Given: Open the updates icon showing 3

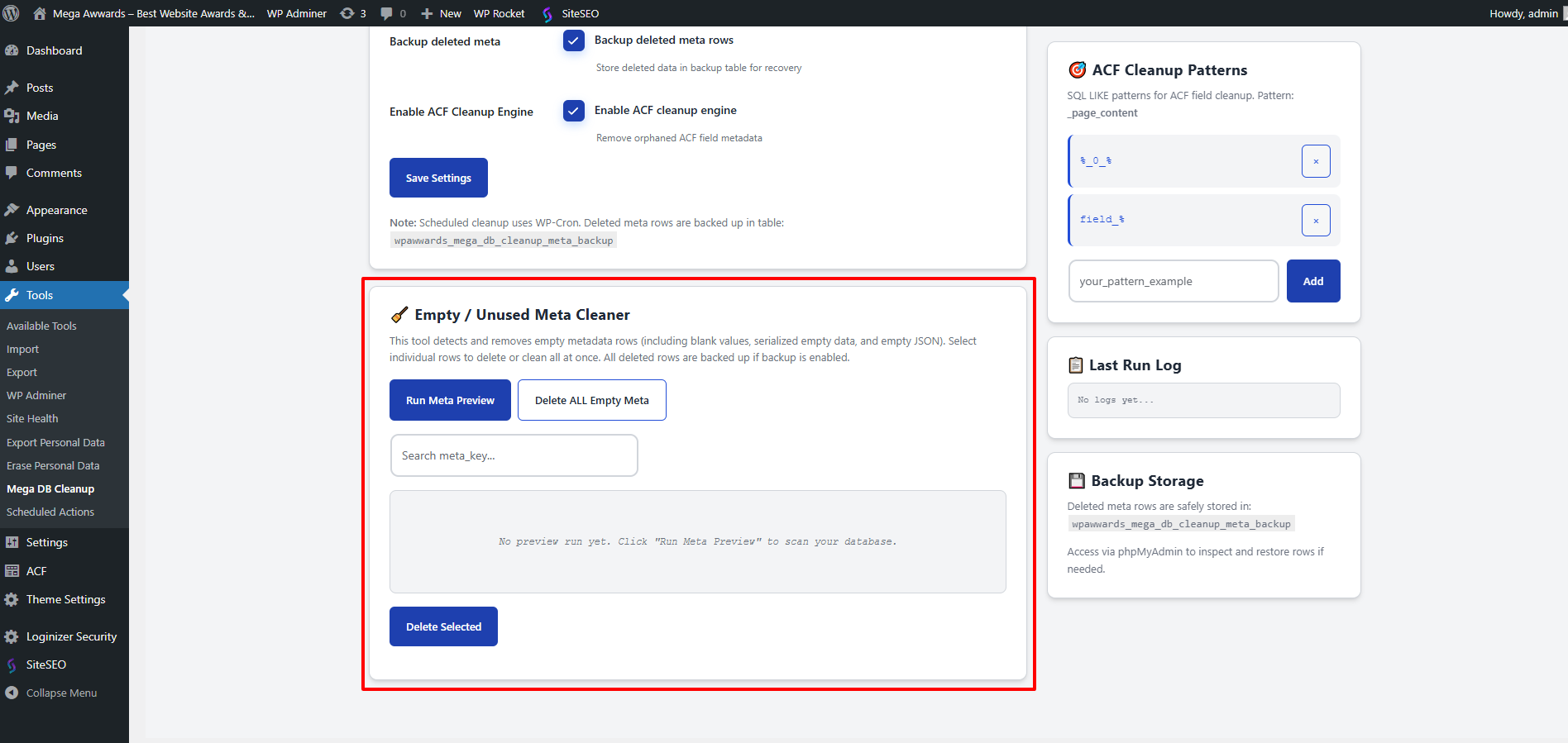Looking at the screenshot, I should [347, 13].
